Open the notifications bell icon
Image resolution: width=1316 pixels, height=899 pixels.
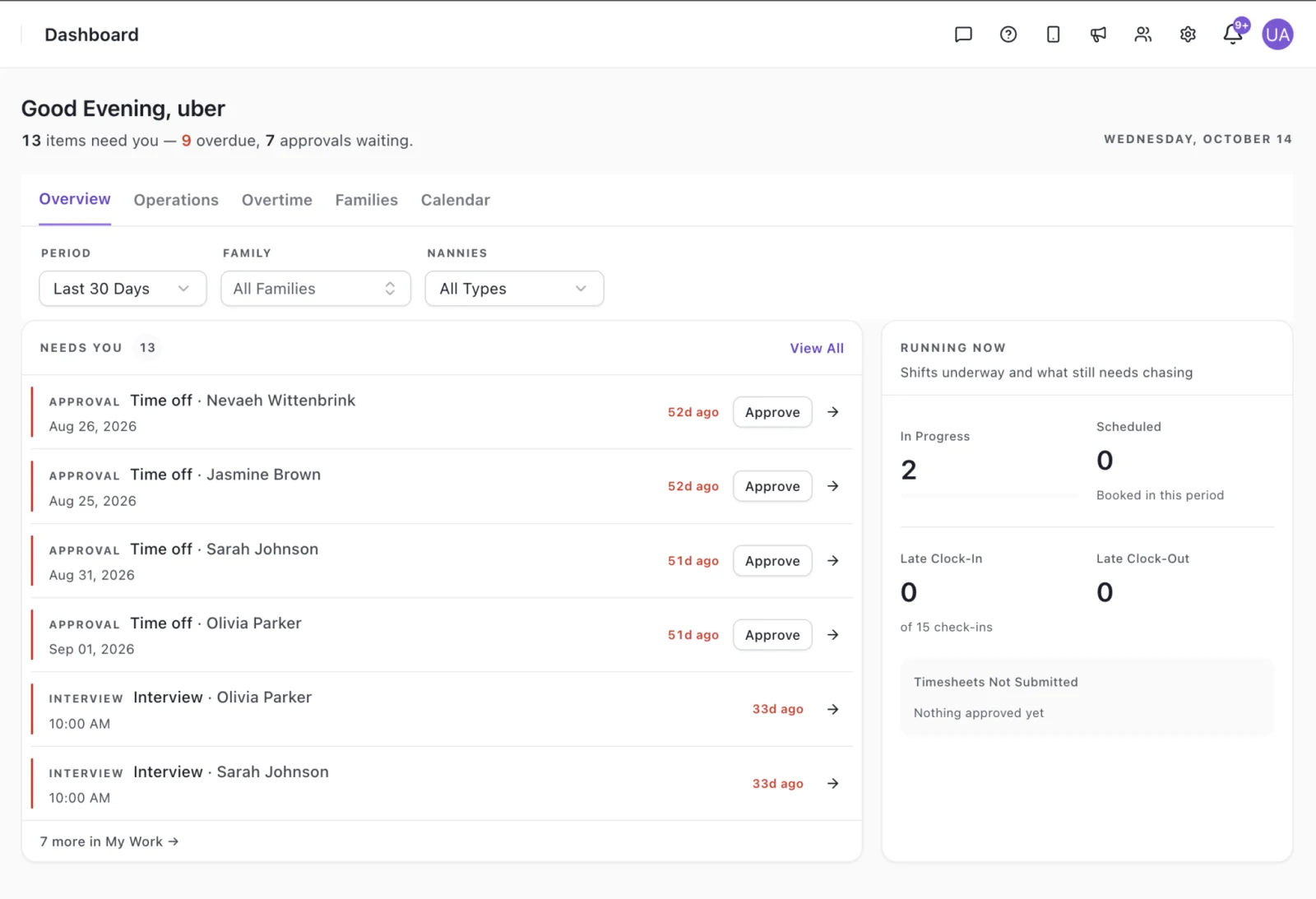coord(1233,34)
